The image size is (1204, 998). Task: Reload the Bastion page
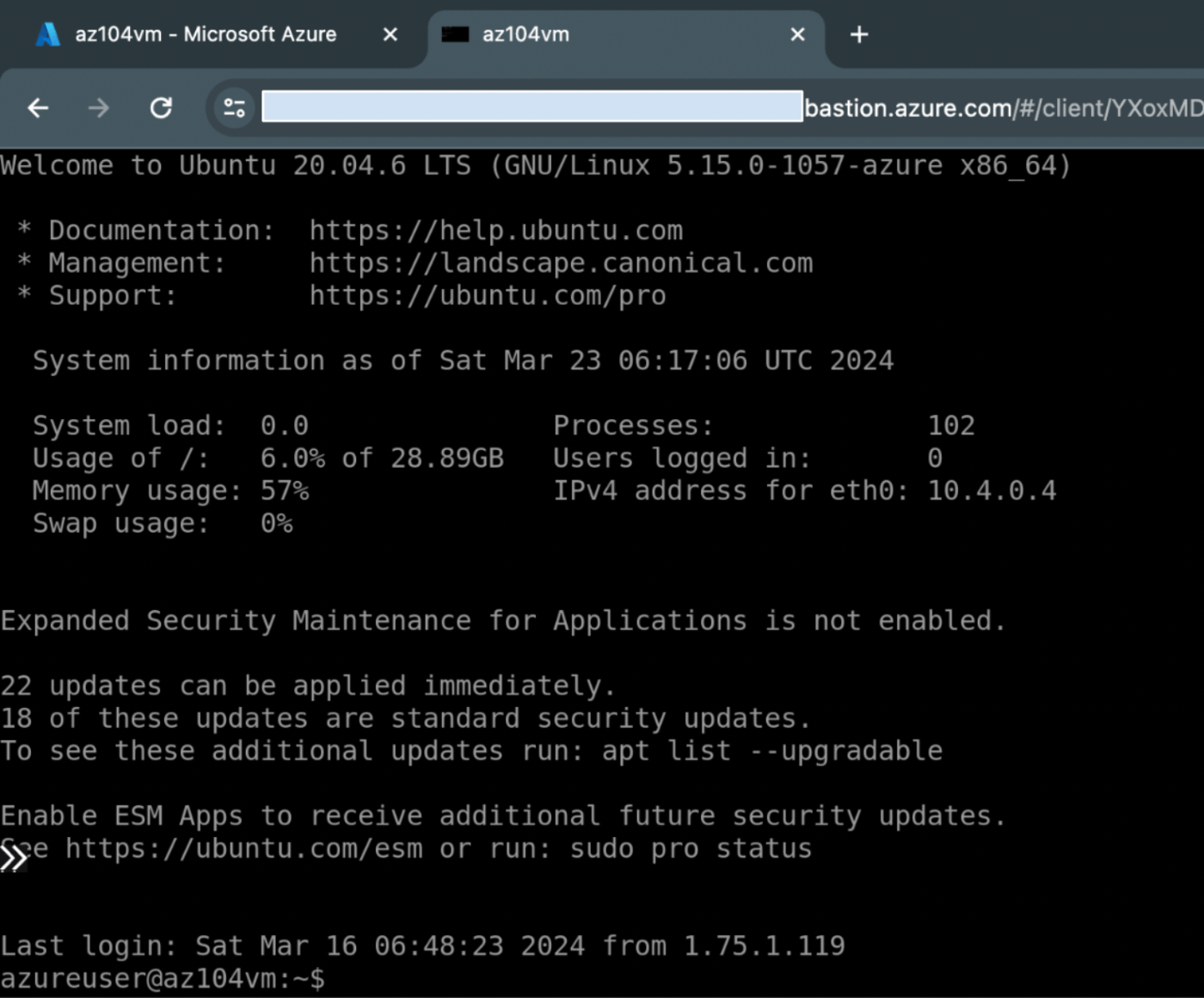161,108
